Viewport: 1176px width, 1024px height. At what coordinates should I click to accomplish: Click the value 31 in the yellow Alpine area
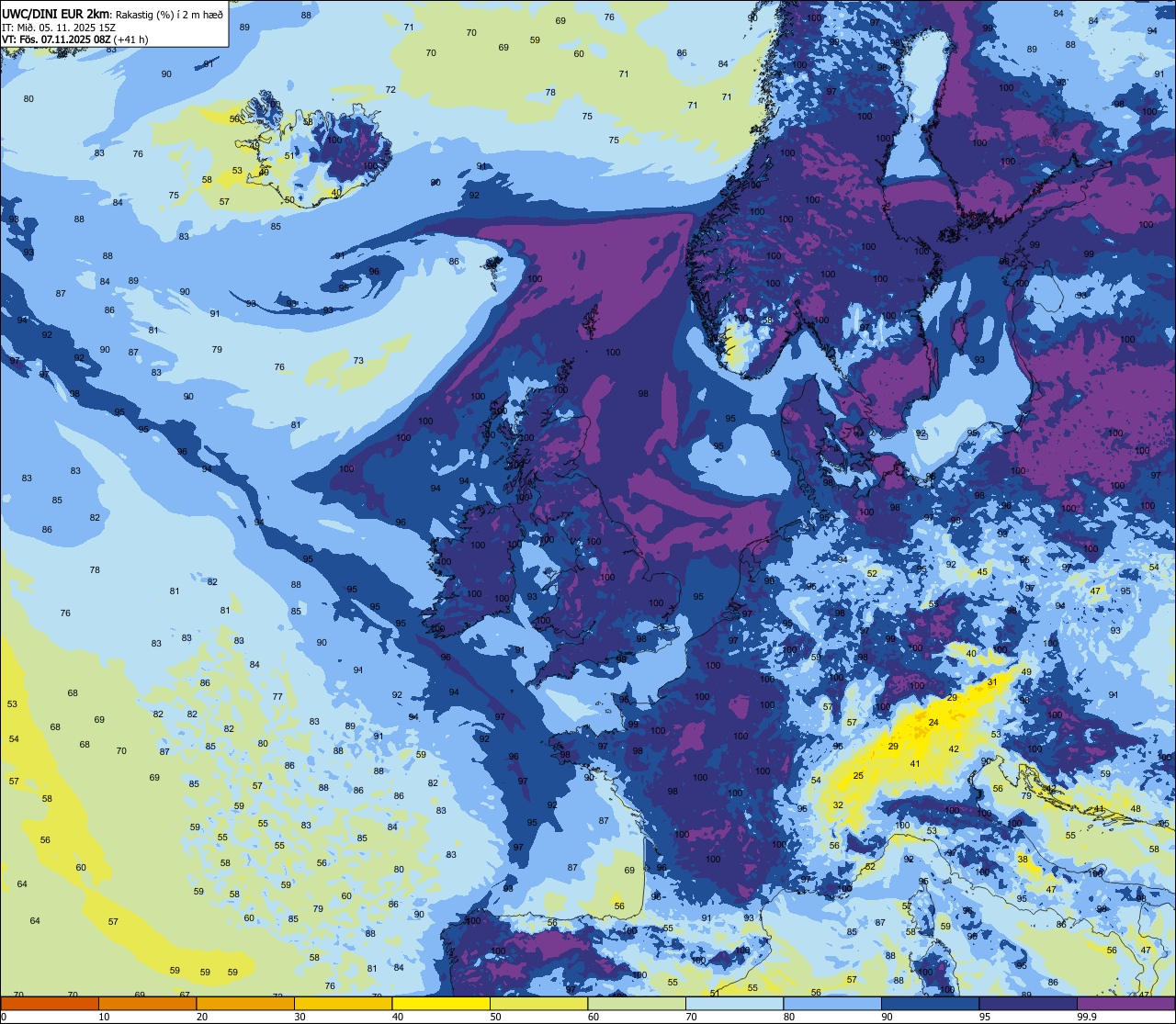[x=991, y=682]
